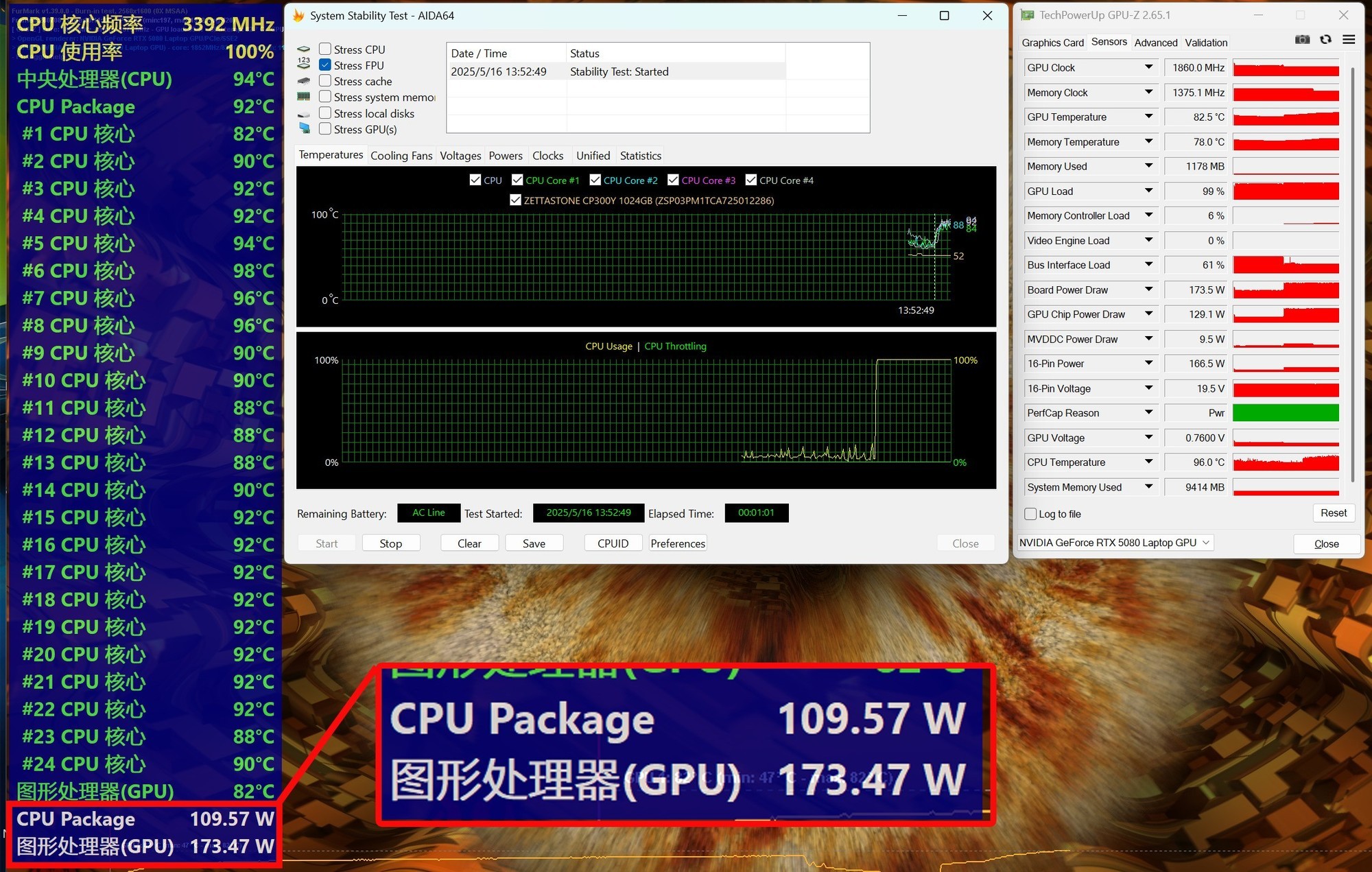Open the Advanced tab in GPU-Z

[1155, 43]
